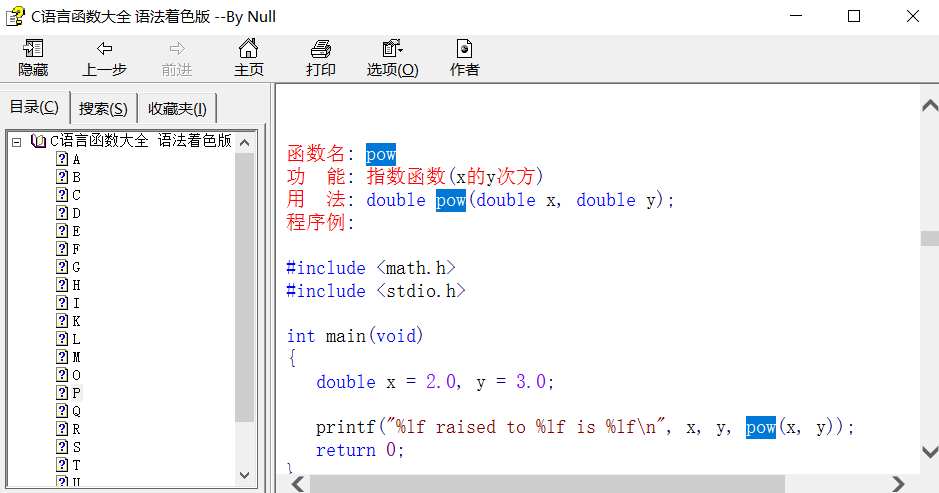This screenshot has height=493, width=939.
Task: Click the help page icon beside K
Action: (62, 320)
